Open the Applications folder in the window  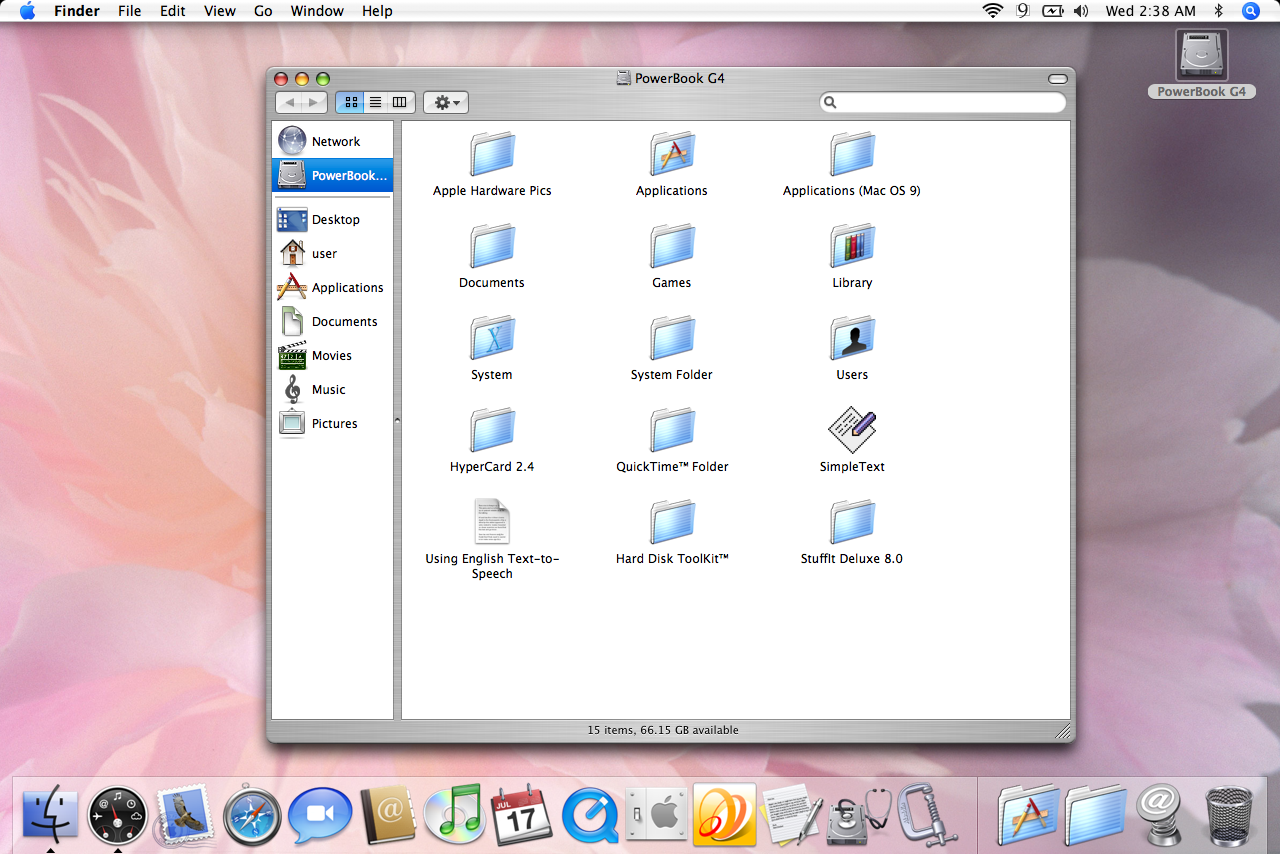coord(672,154)
